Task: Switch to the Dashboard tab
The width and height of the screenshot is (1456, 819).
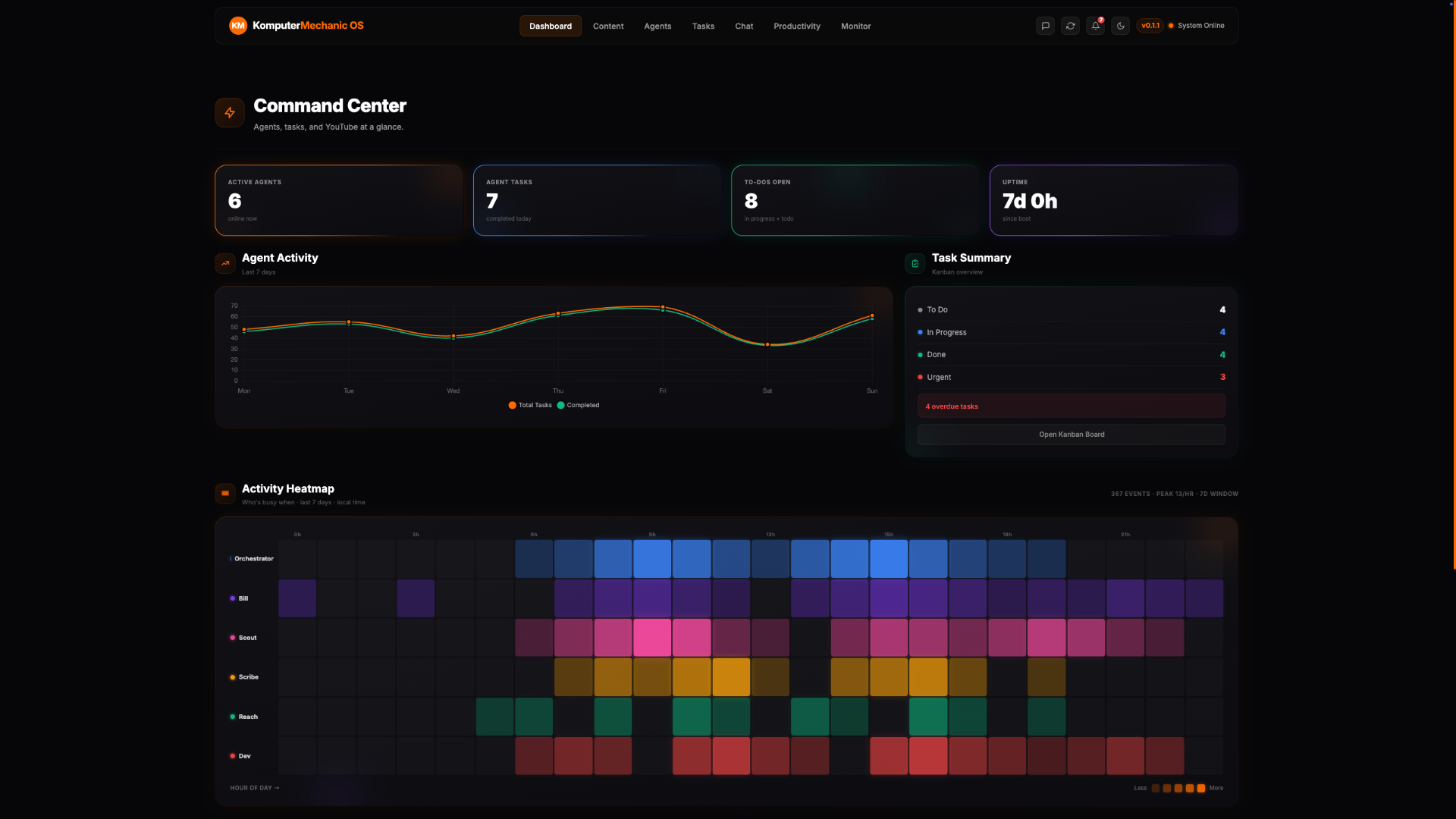Action: [551, 26]
